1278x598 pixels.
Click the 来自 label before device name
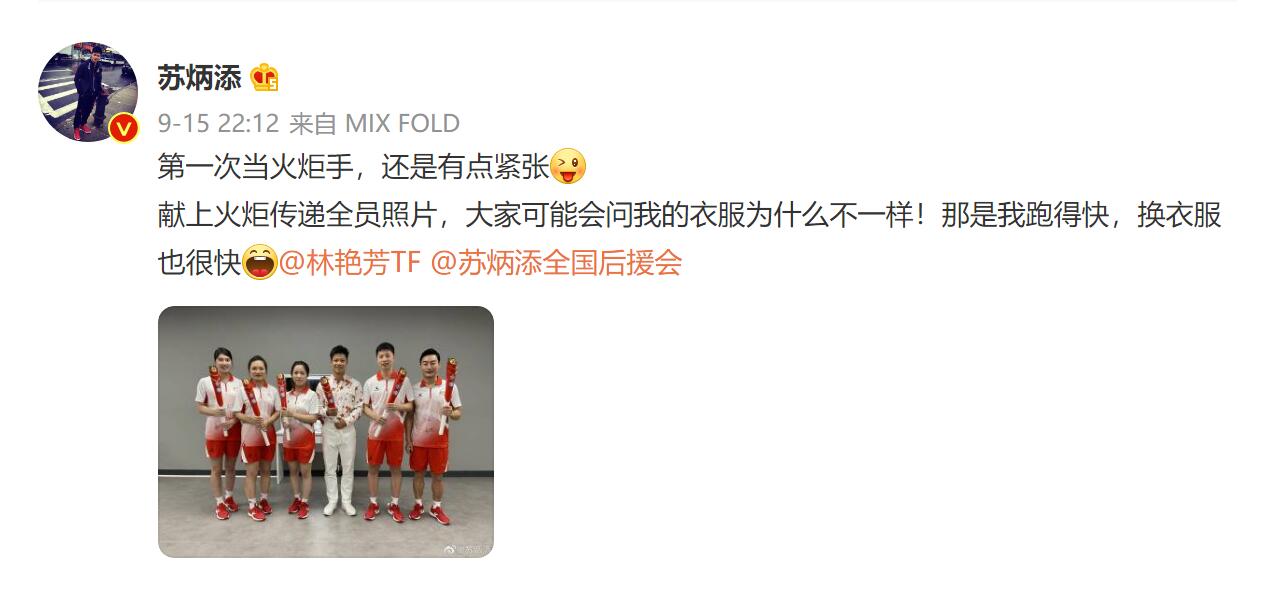(313, 124)
